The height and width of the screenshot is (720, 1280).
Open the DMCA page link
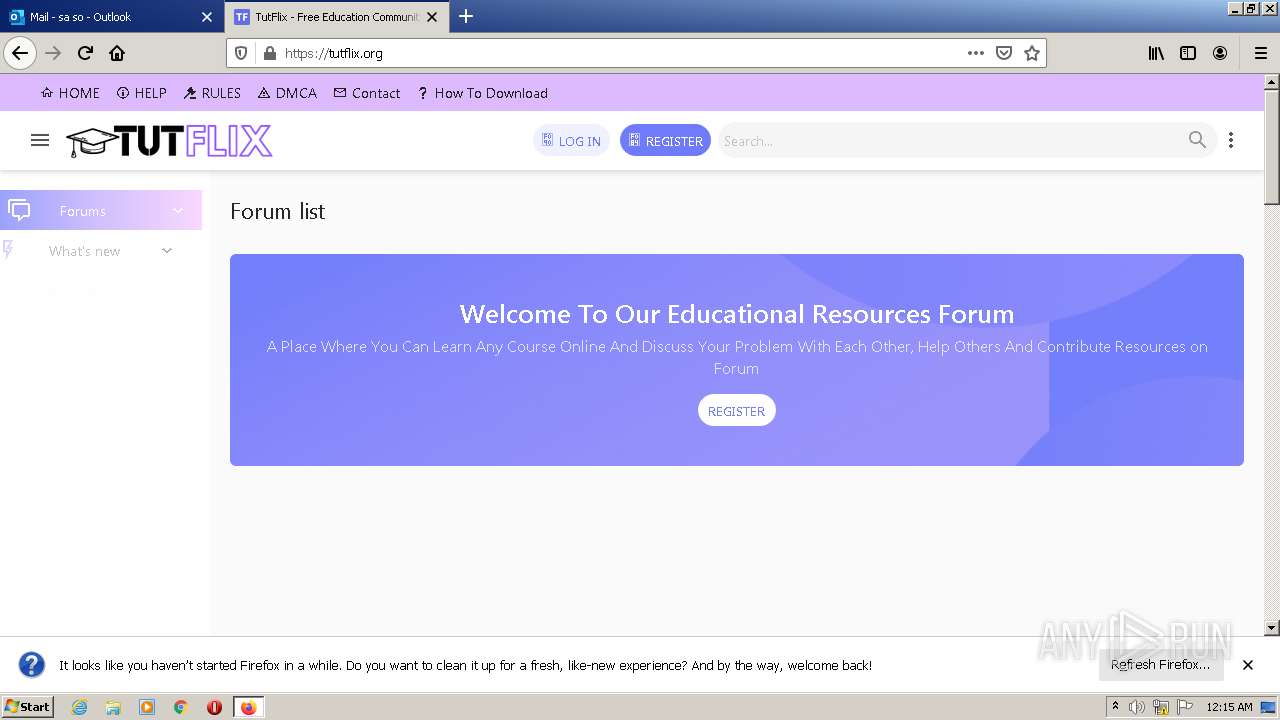(x=288, y=93)
